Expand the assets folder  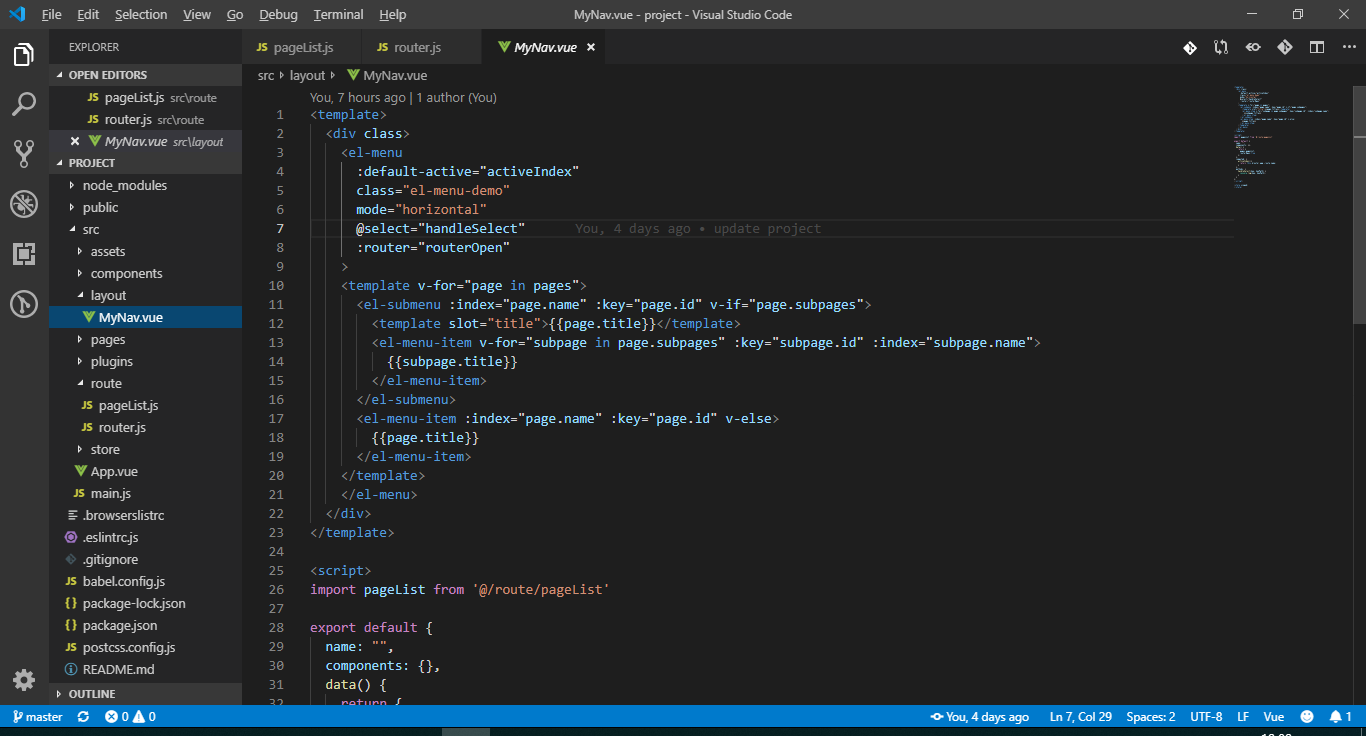tap(80, 251)
